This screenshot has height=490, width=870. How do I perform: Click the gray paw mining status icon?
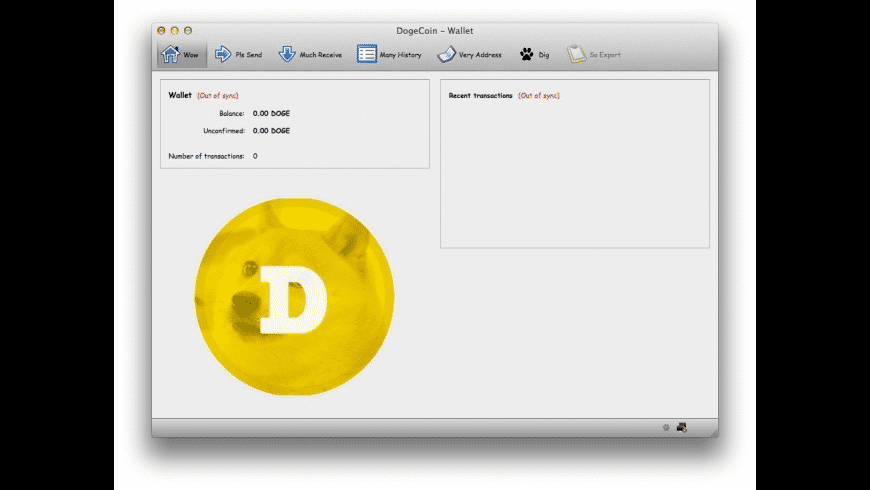coord(666,427)
